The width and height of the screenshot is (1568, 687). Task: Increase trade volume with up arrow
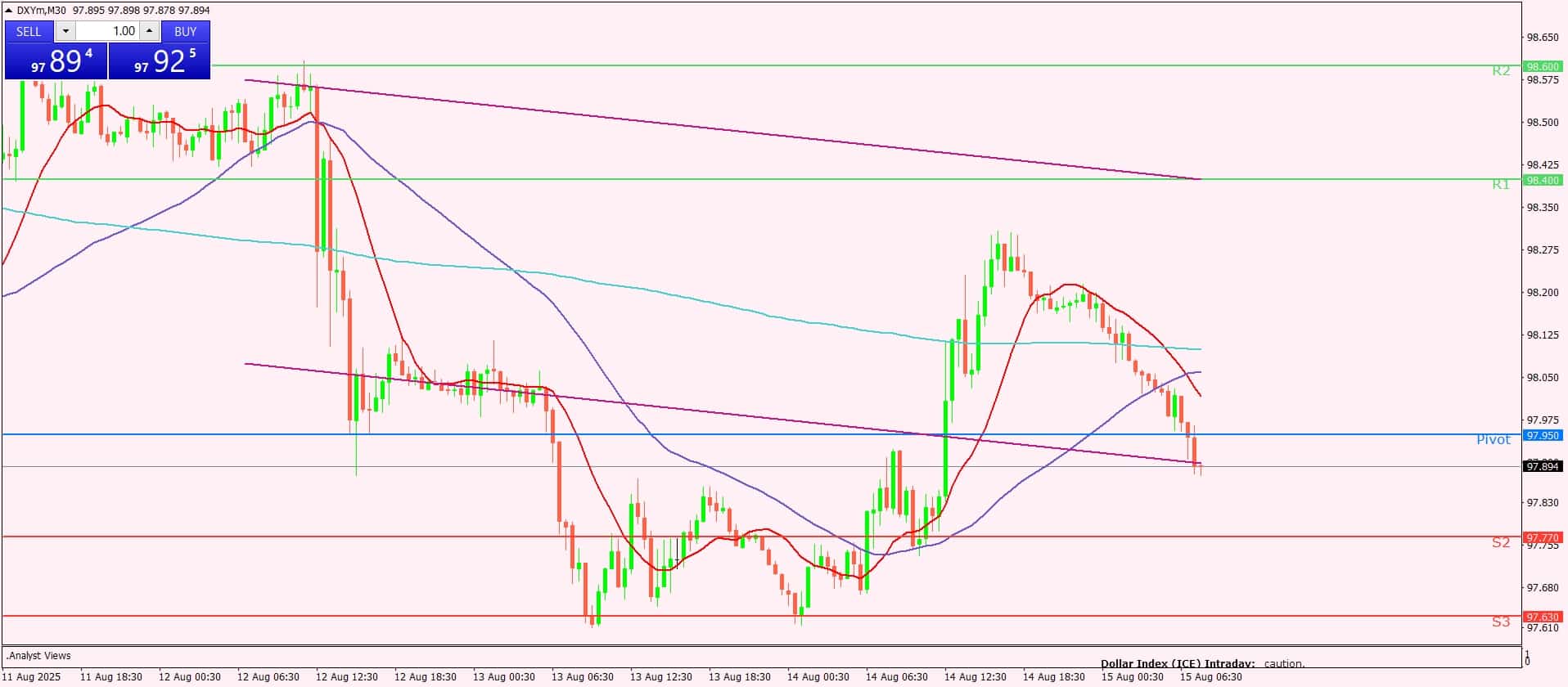[x=149, y=31]
